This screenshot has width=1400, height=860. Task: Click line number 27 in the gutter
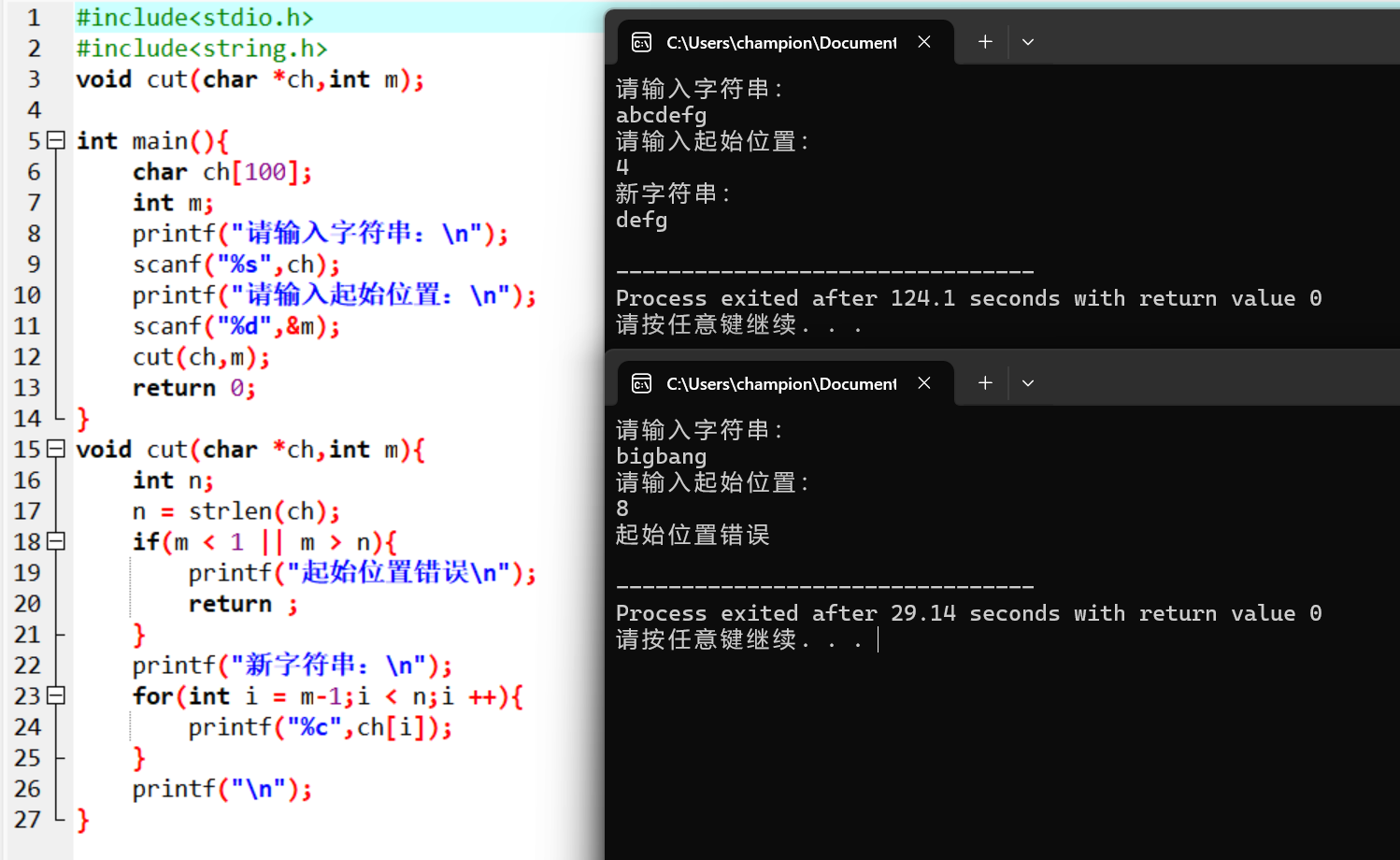click(x=27, y=820)
